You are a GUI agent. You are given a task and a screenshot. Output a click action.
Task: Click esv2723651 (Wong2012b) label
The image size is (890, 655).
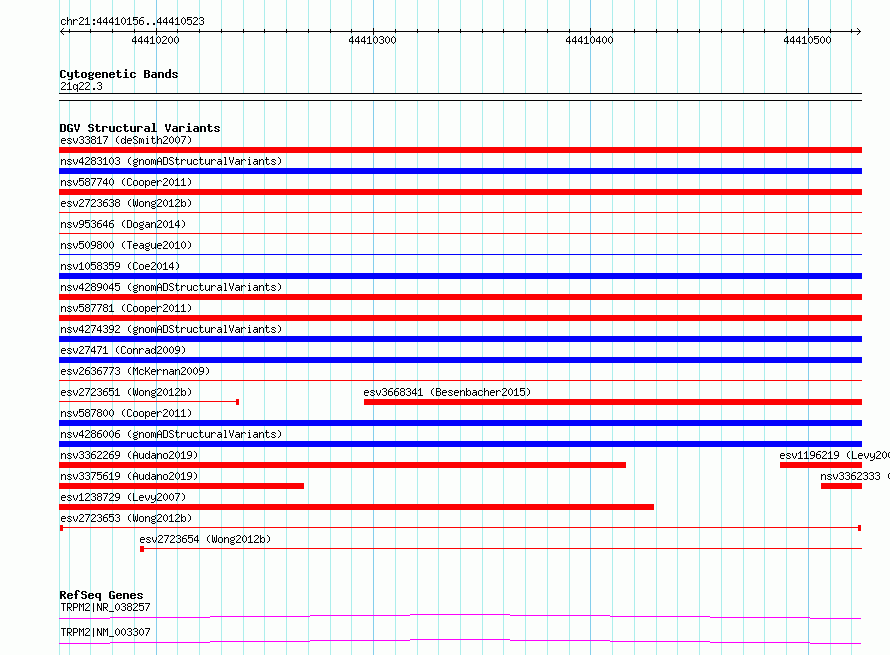126,392
